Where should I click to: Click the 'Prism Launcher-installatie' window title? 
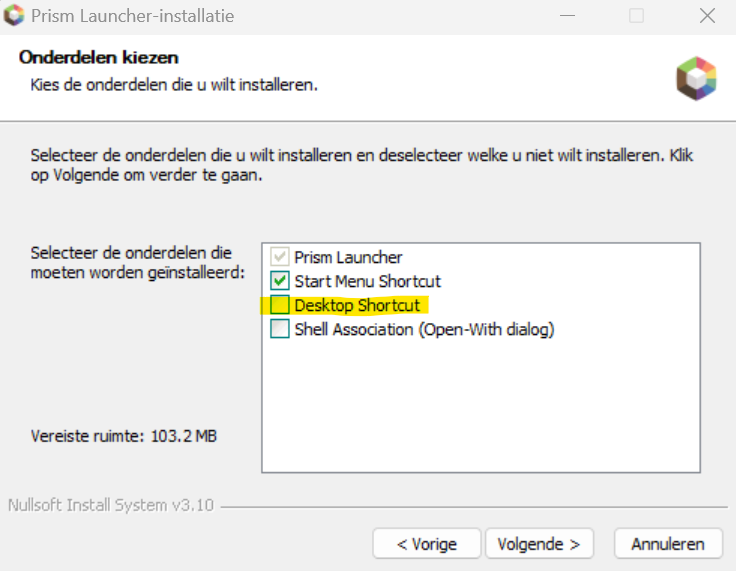133,16
